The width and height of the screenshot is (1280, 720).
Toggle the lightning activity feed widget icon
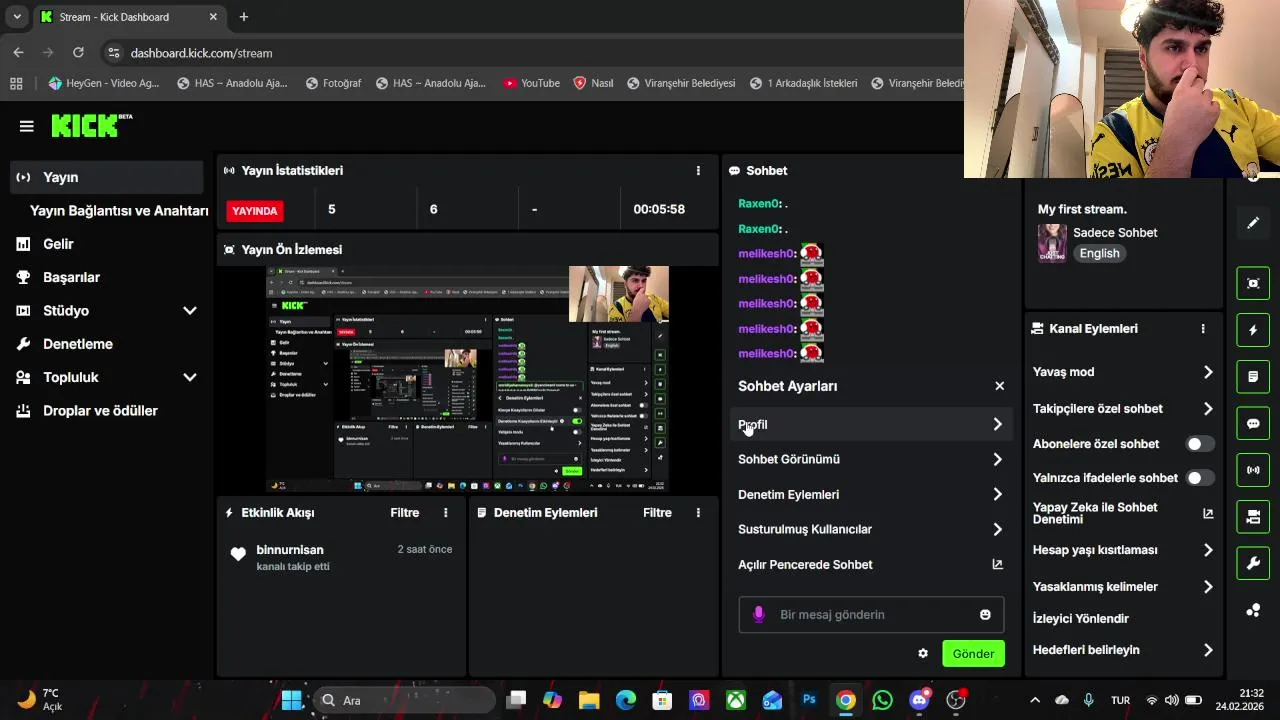pos(1253,330)
